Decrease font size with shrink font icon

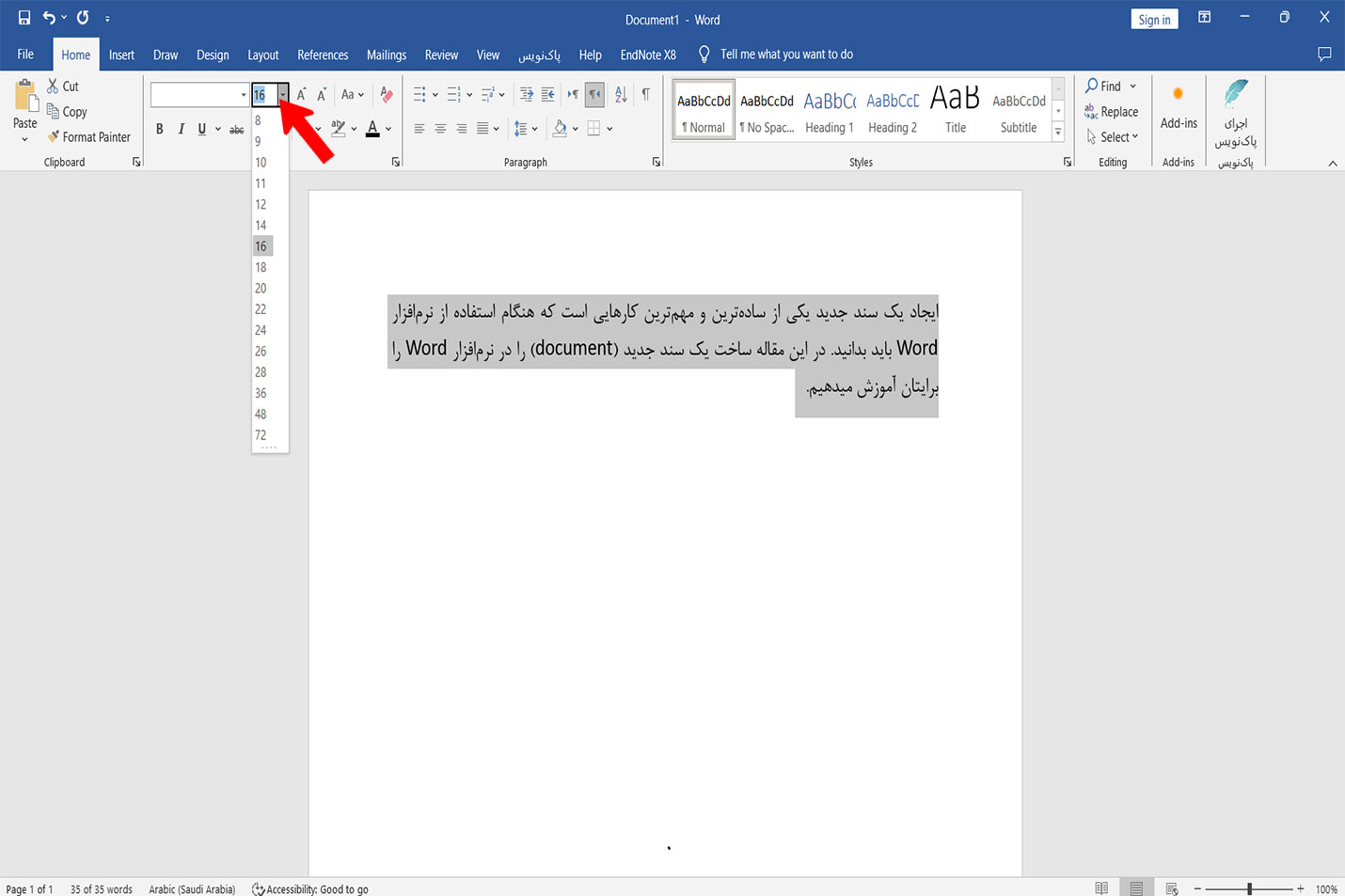tap(322, 94)
